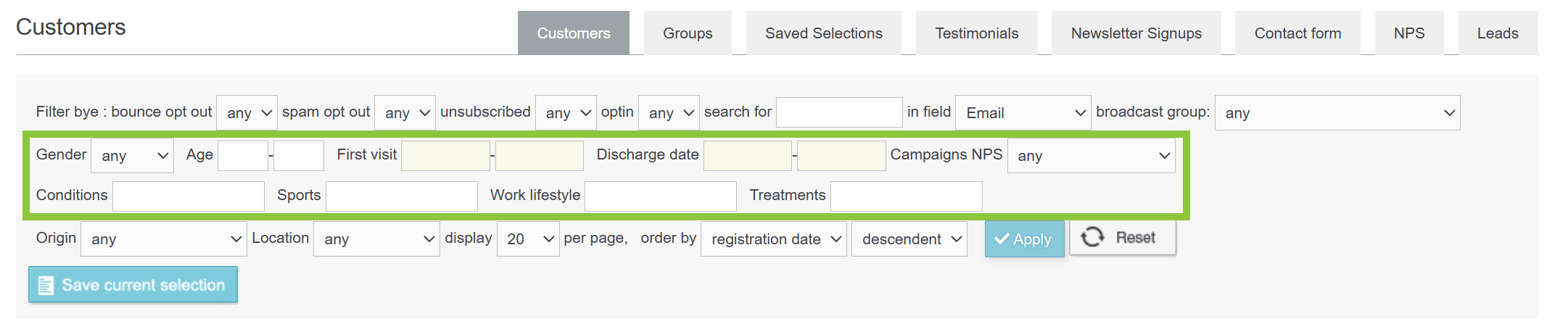Screen dimensions: 1568x332
Task: Open the Campaigns NPS dropdown
Action: click(x=1091, y=156)
